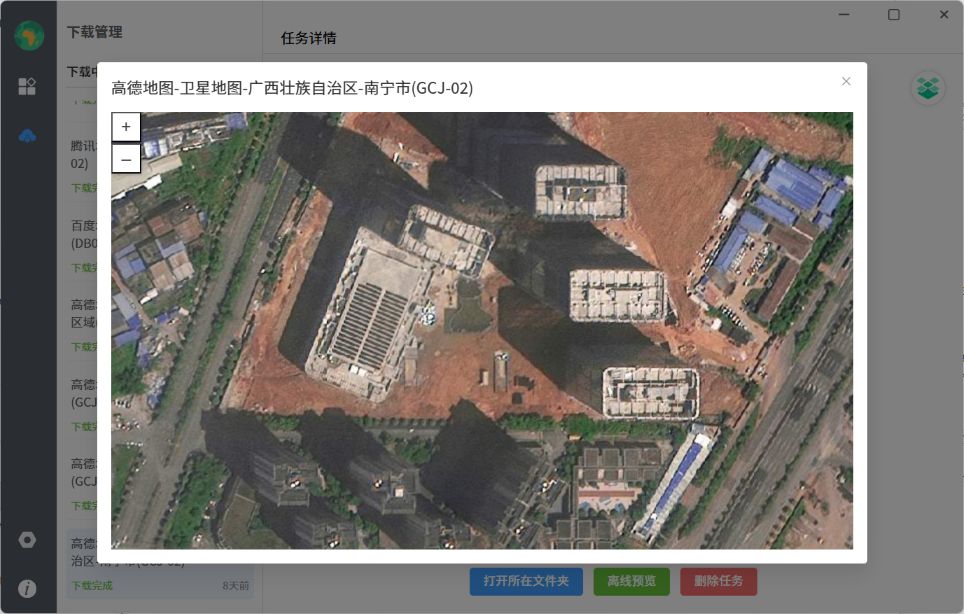964x614 pixels.
Task: Zoom in with the map plus button
Action: click(x=126, y=127)
